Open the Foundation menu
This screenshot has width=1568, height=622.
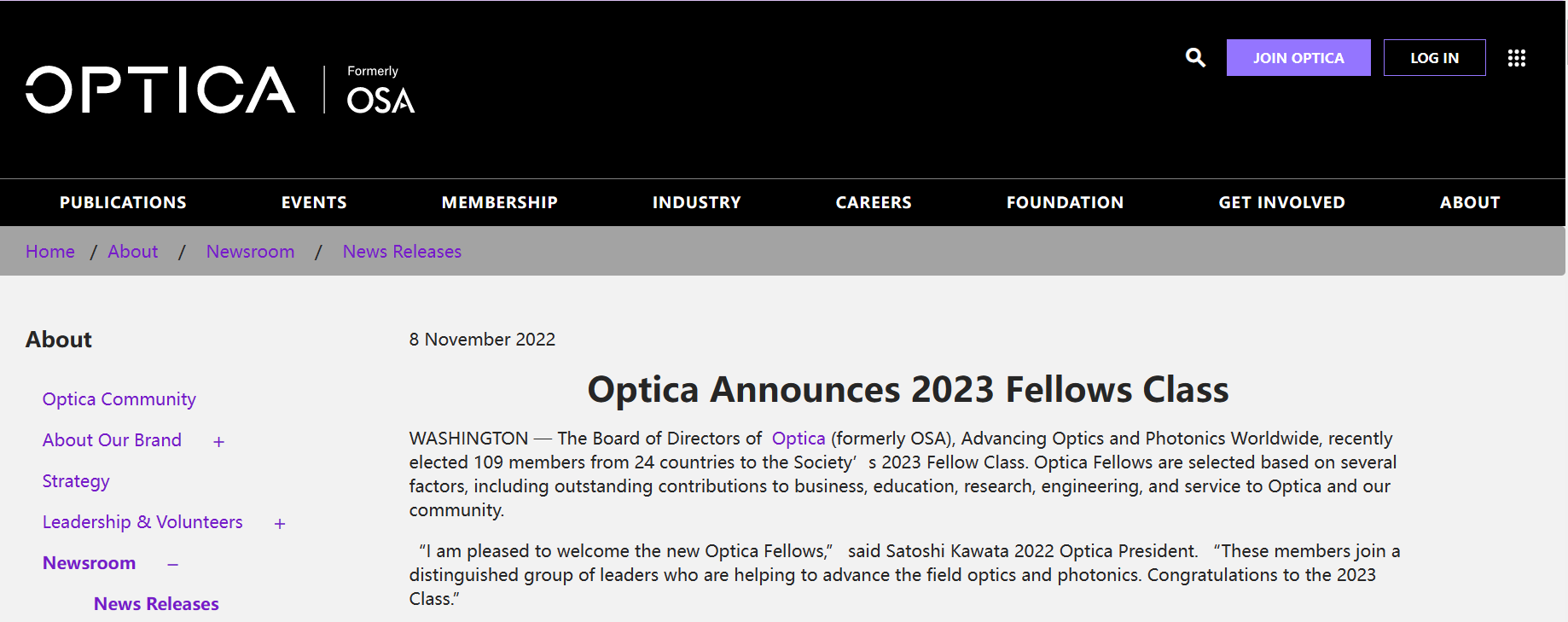[x=1065, y=203]
